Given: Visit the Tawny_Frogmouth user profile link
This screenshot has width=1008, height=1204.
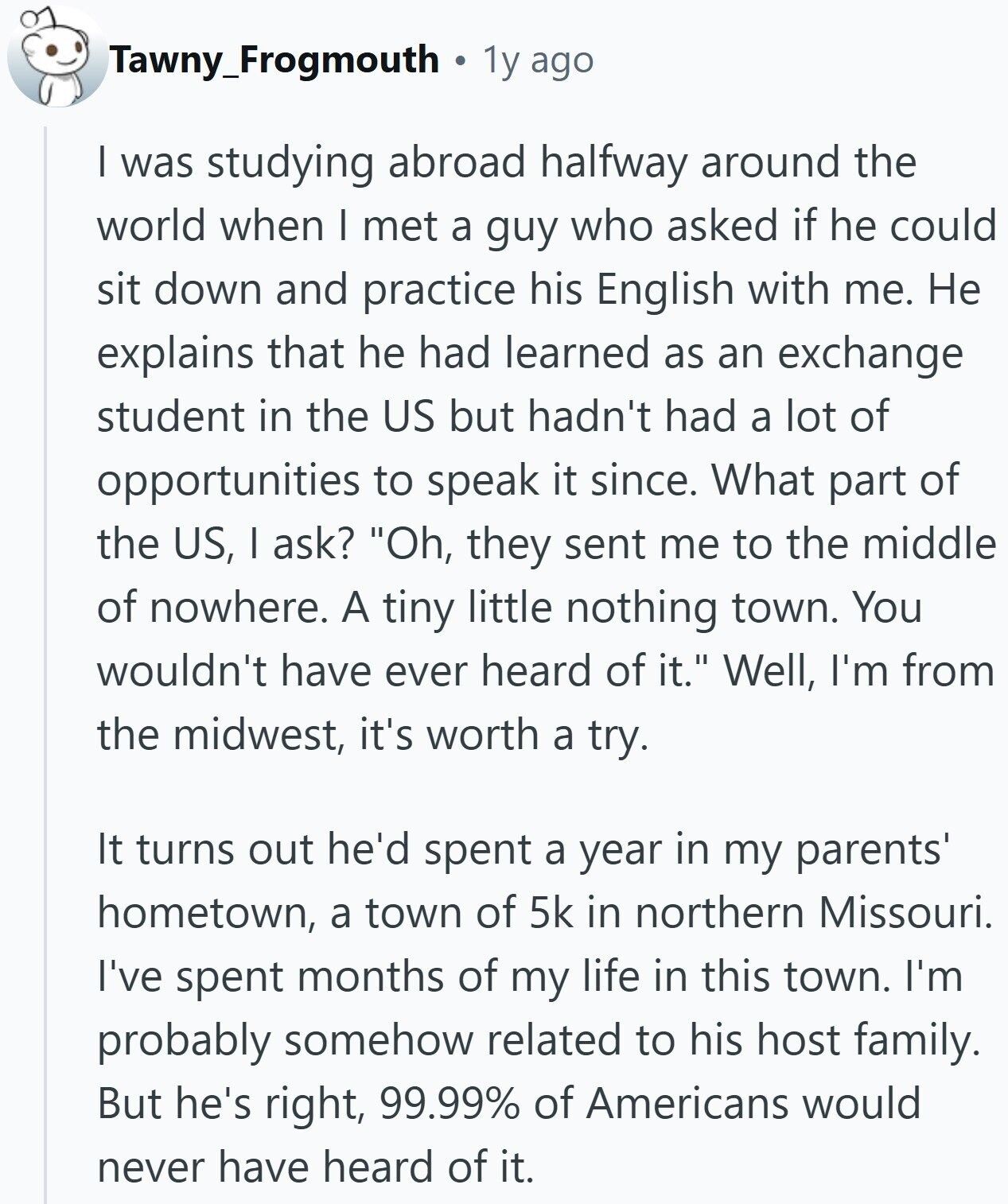Looking at the screenshot, I should pos(274,60).
